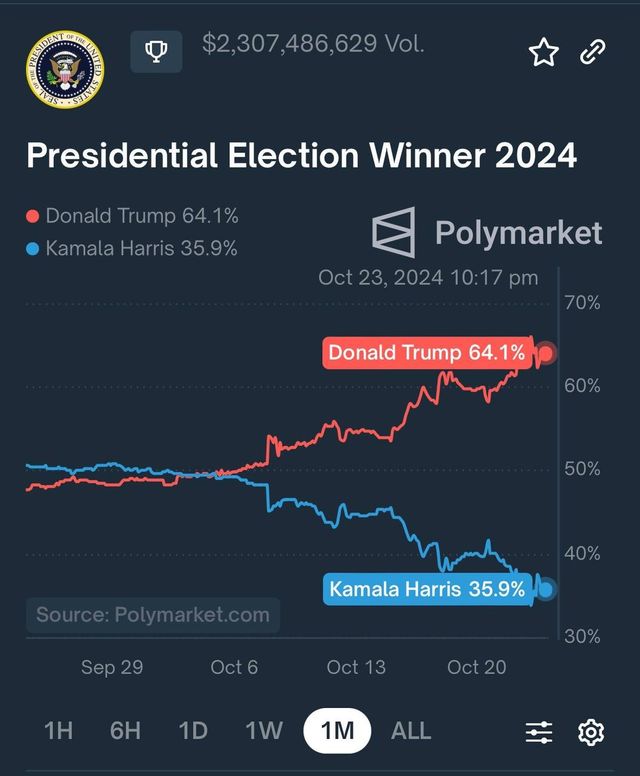The width and height of the screenshot is (640, 776).
Task: Click the Presidential seal logo
Action: (x=66, y=70)
